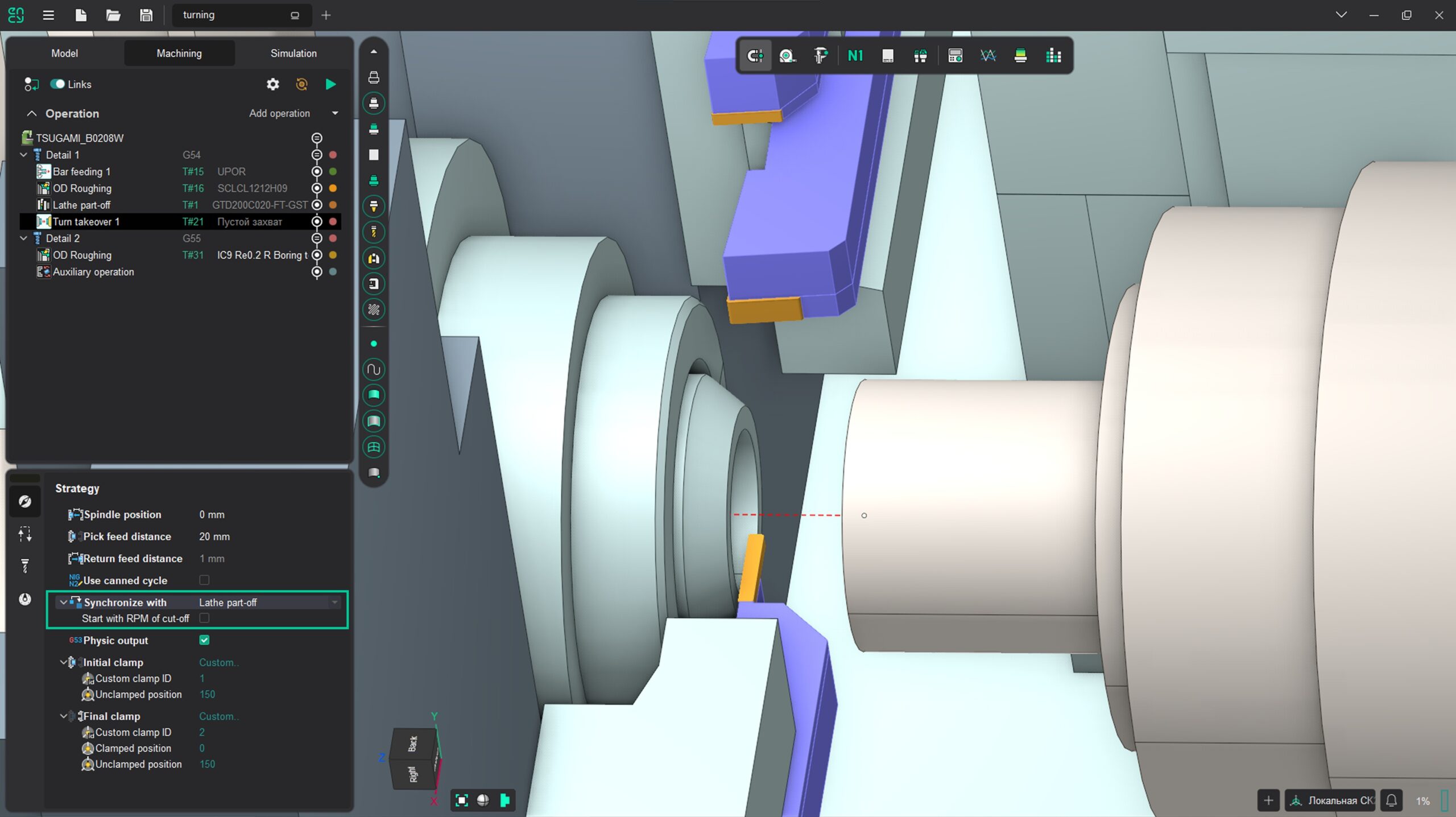Click the fit view icon at the viewport bottom

tap(462, 801)
